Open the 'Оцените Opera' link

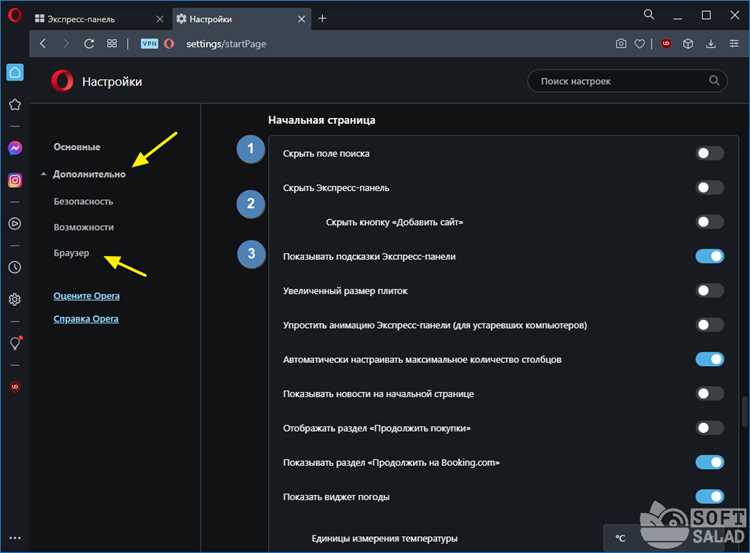[87, 296]
